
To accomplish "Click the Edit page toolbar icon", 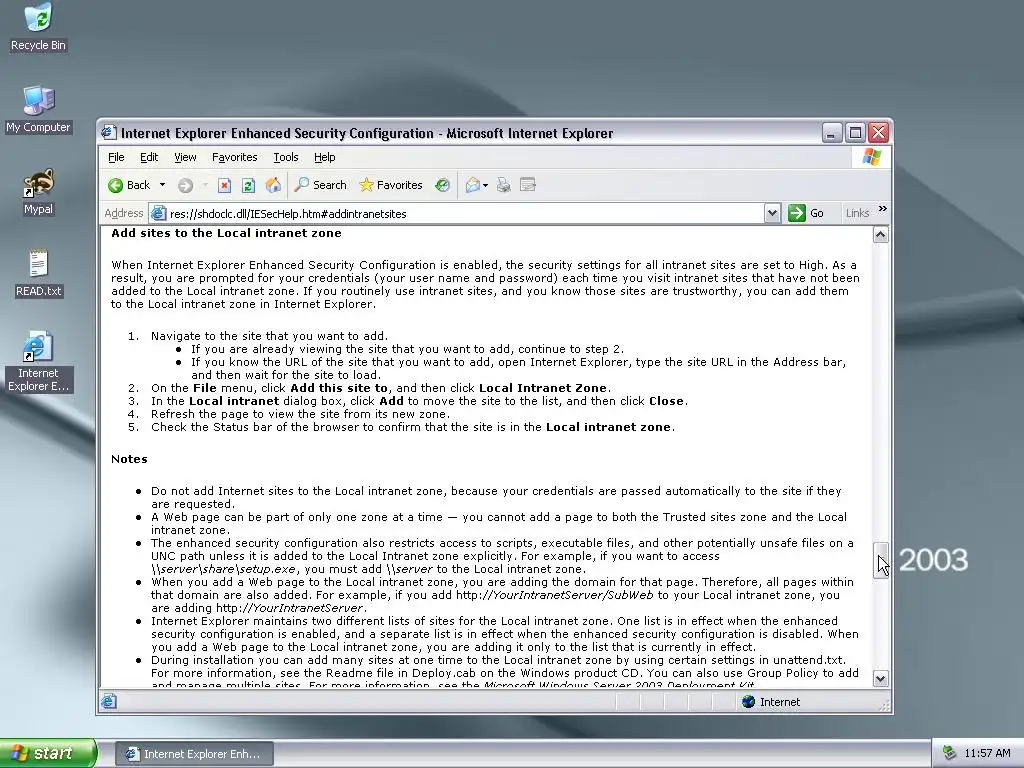I will pos(528,185).
